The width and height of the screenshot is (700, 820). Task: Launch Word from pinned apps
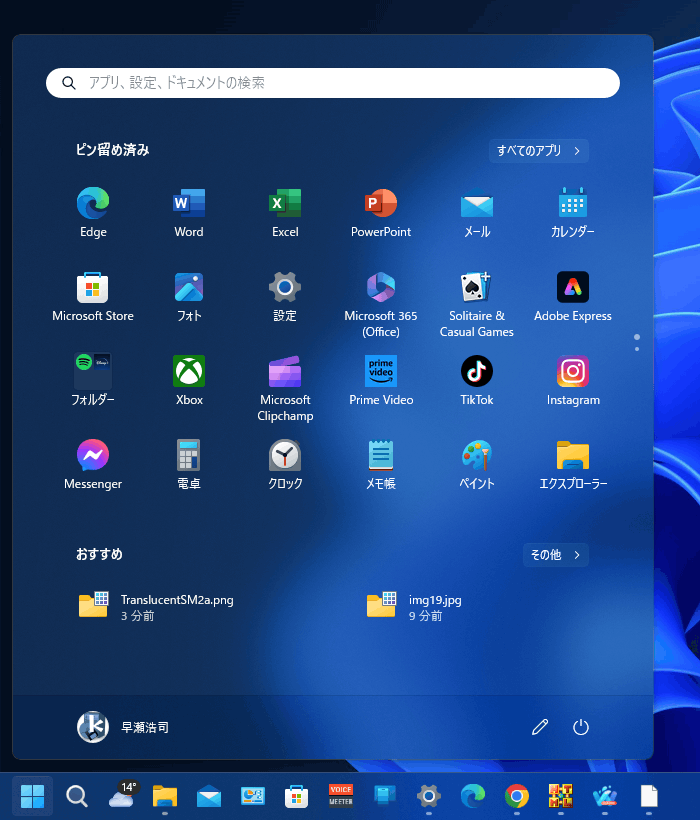[x=189, y=212]
